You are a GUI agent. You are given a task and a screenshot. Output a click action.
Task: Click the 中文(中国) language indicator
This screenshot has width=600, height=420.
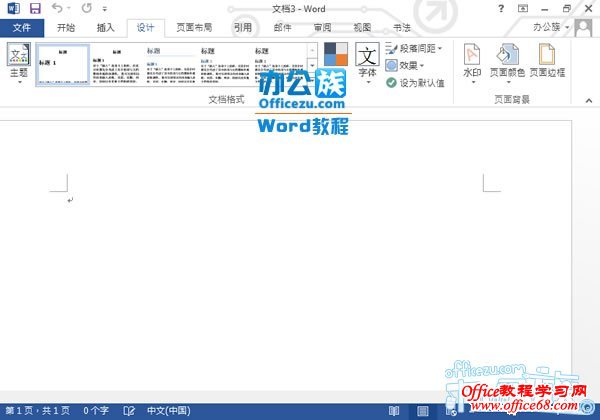[x=169, y=411]
